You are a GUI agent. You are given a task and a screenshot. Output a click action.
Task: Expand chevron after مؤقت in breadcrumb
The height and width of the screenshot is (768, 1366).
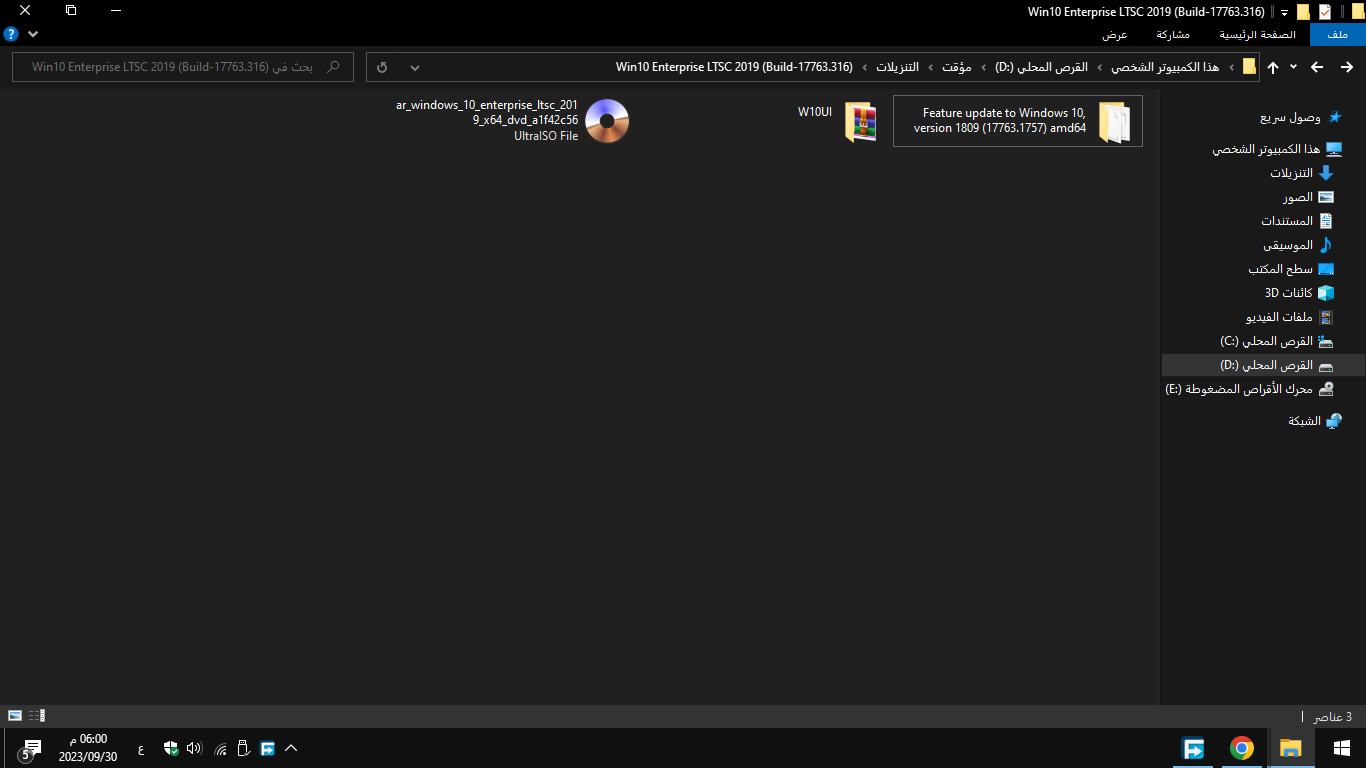point(931,67)
